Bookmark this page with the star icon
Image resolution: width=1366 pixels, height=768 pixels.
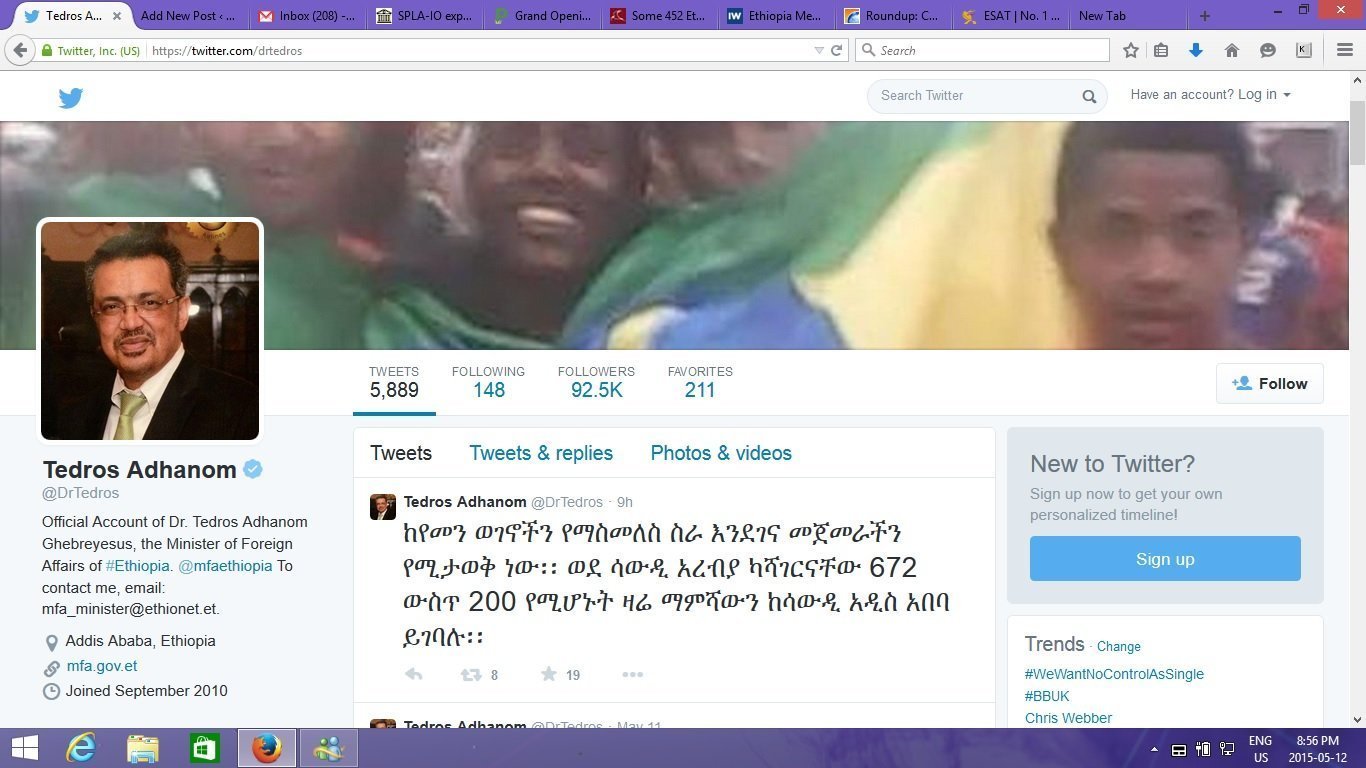(x=1131, y=50)
